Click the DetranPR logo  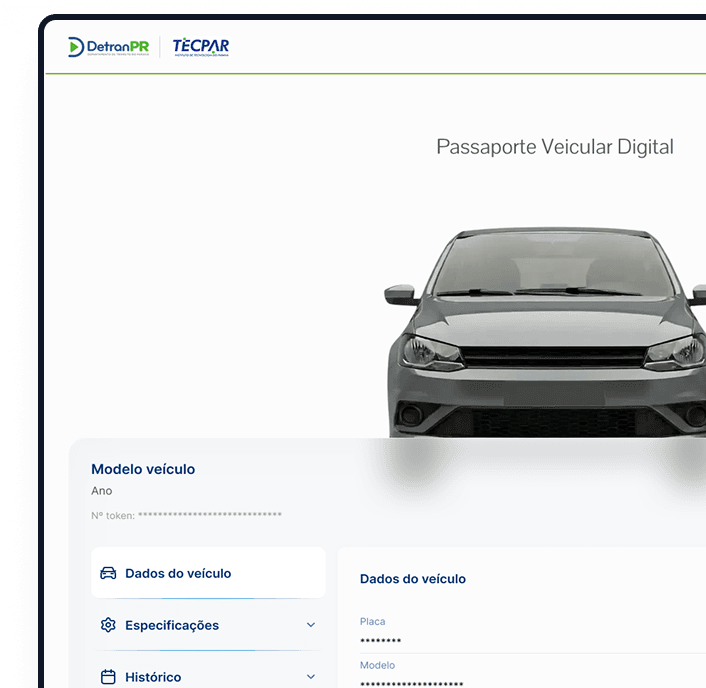(109, 47)
